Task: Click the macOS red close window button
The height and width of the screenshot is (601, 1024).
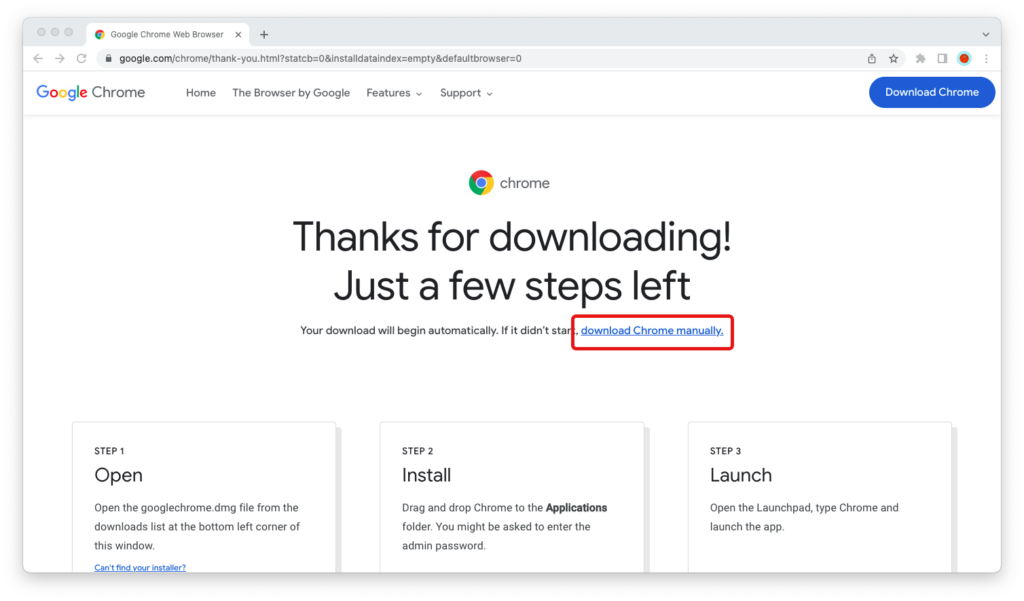Action: click(41, 32)
